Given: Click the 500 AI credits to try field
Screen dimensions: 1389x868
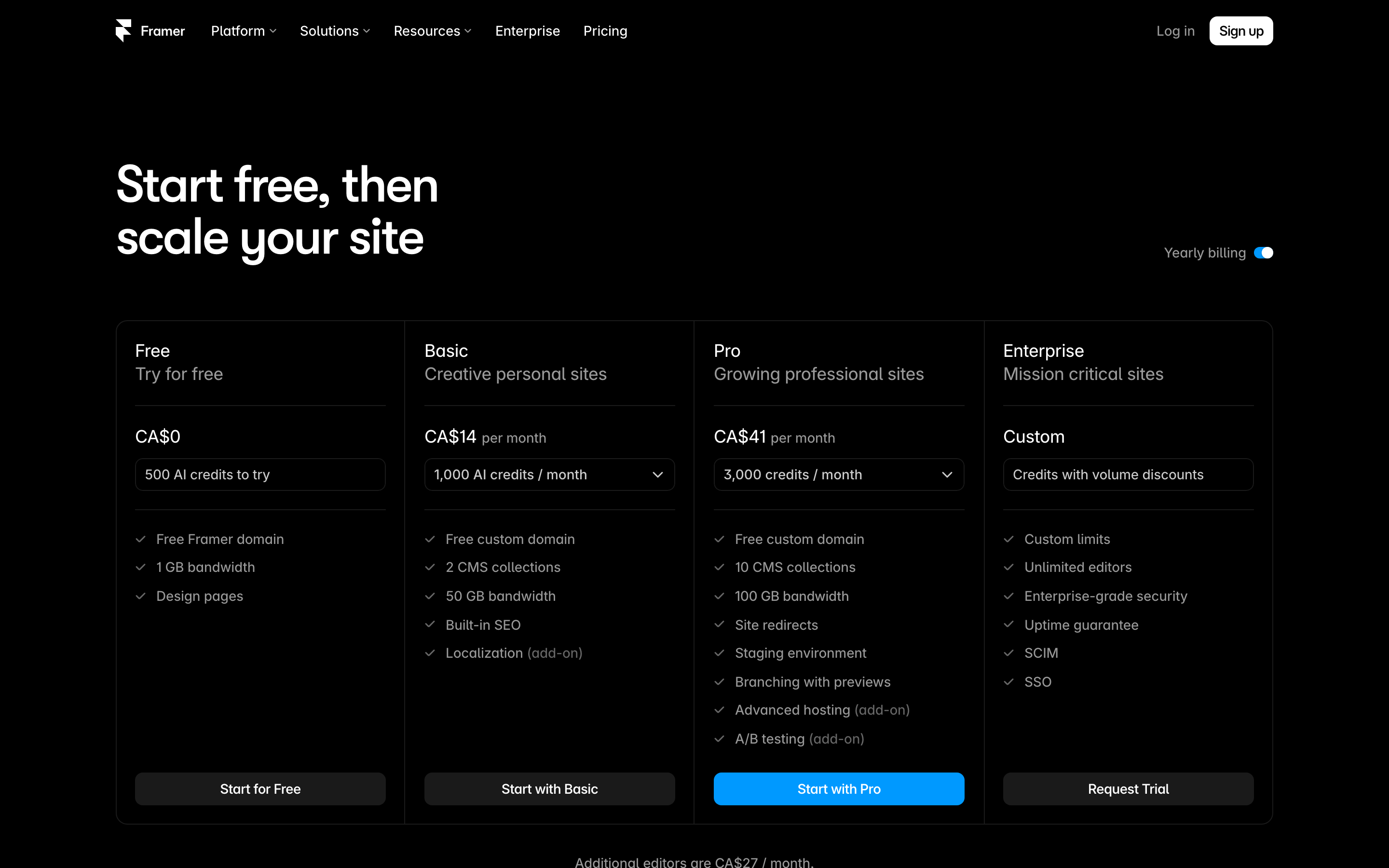Looking at the screenshot, I should click(260, 474).
